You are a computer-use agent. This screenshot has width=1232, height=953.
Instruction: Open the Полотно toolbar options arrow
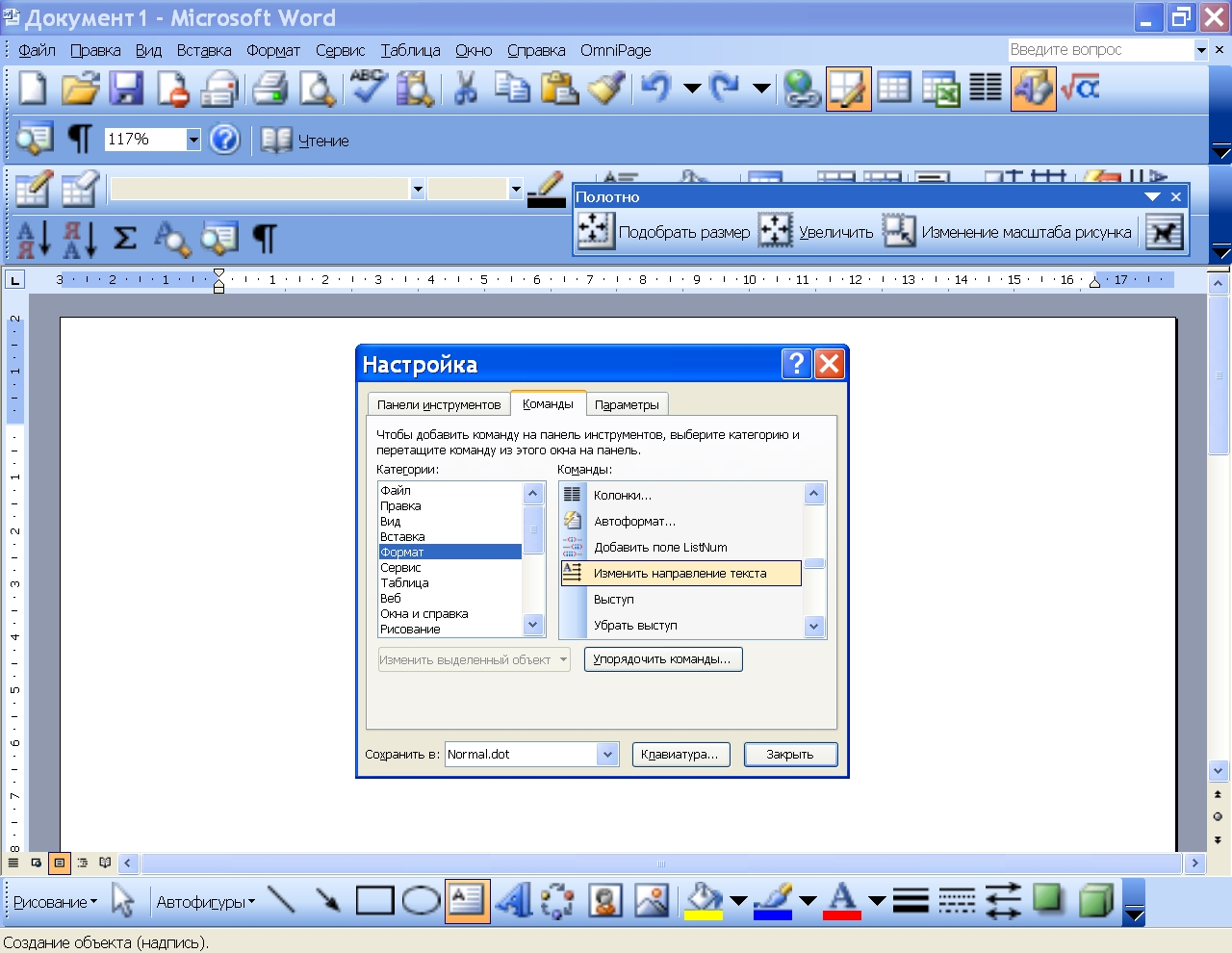pyautogui.click(x=1152, y=196)
